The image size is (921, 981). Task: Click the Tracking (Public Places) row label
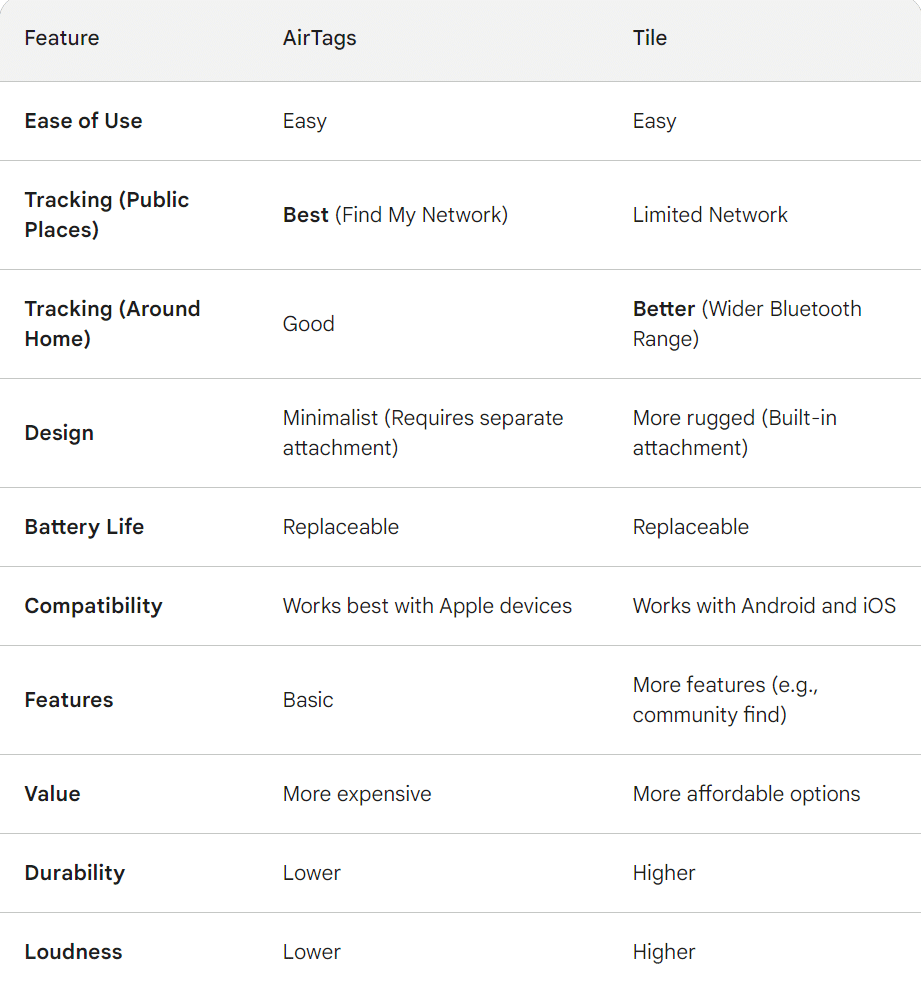pos(107,215)
